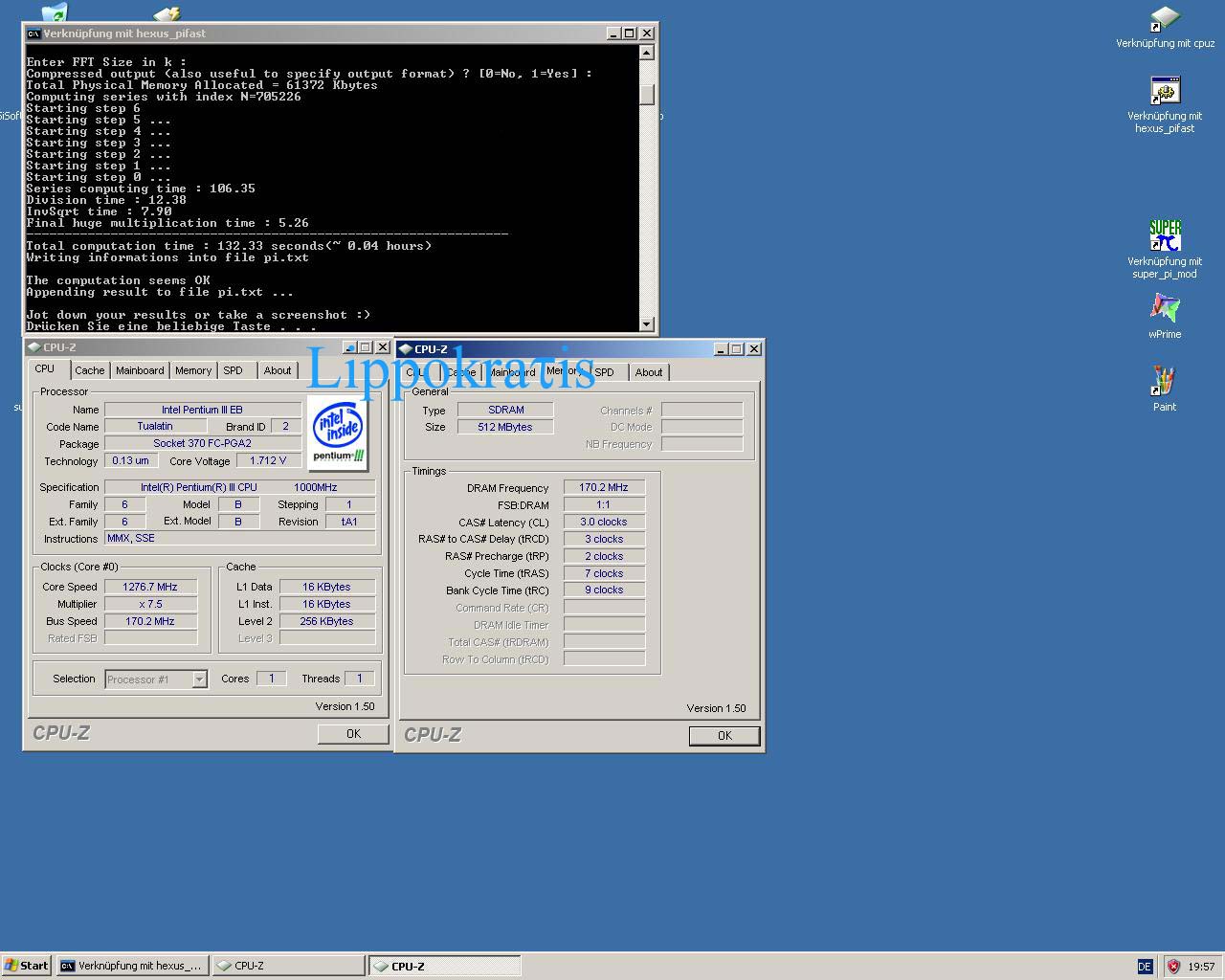
Task: Click the Revision tA1 value
Action: (x=349, y=522)
